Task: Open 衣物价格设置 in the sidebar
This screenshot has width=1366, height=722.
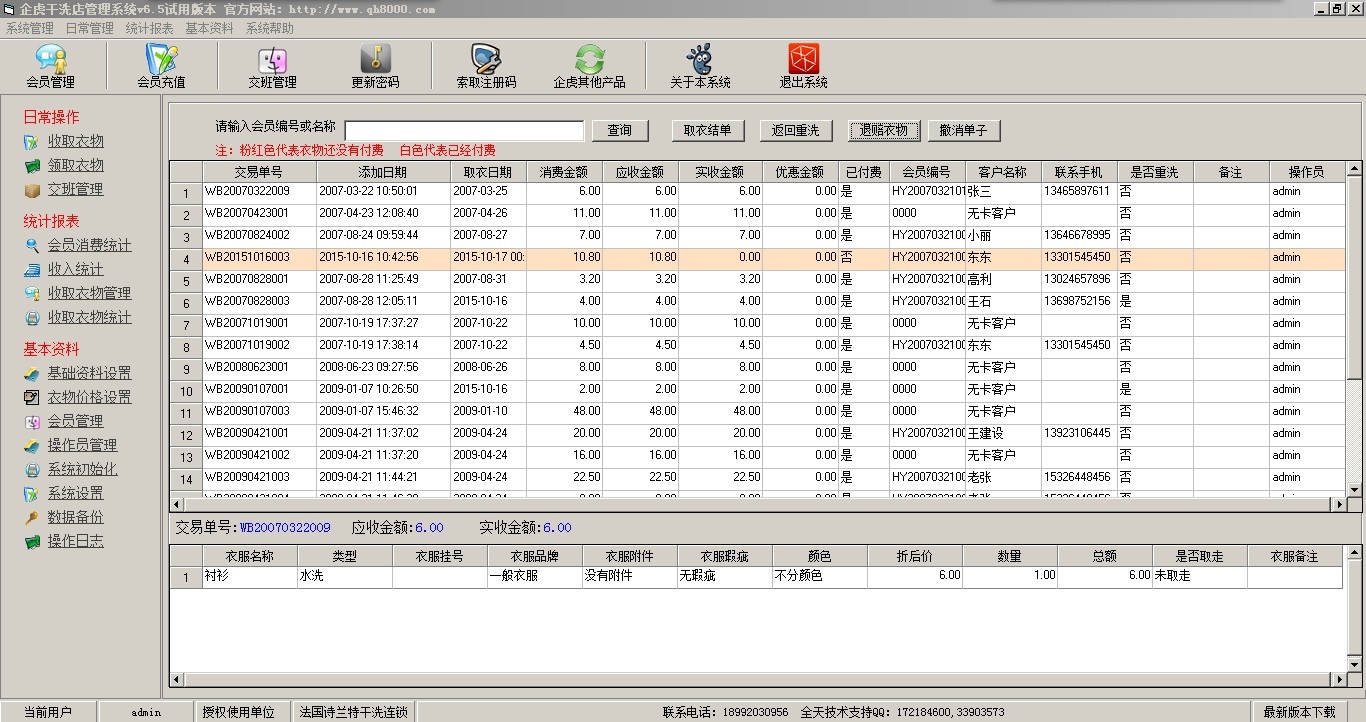Action: point(89,398)
